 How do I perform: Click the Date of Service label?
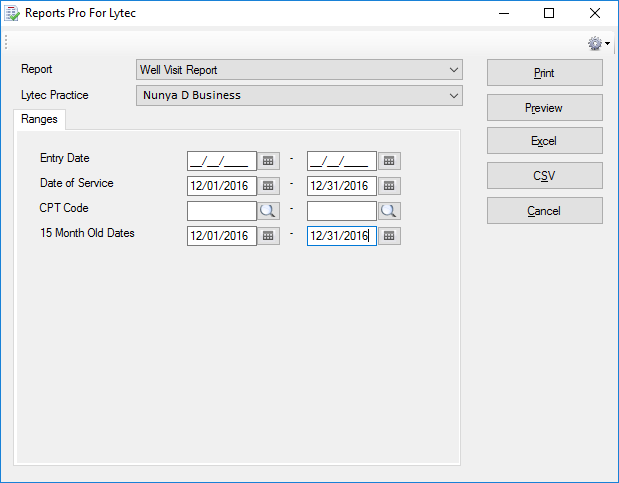[77, 183]
